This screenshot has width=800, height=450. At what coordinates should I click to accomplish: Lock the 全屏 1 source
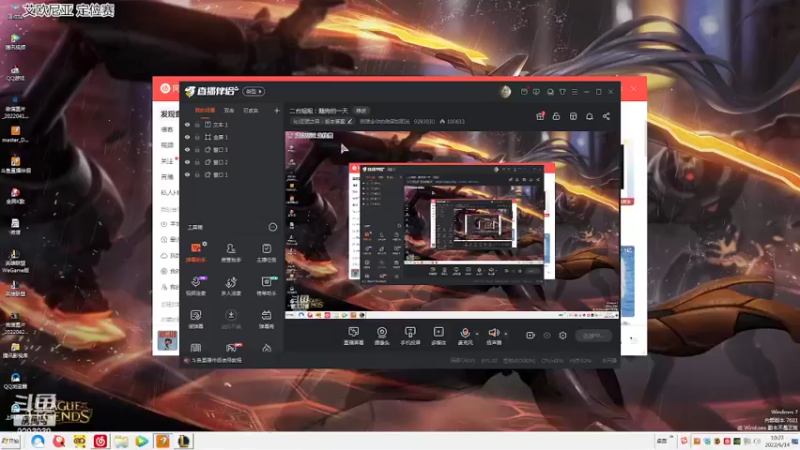[x=197, y=137]
